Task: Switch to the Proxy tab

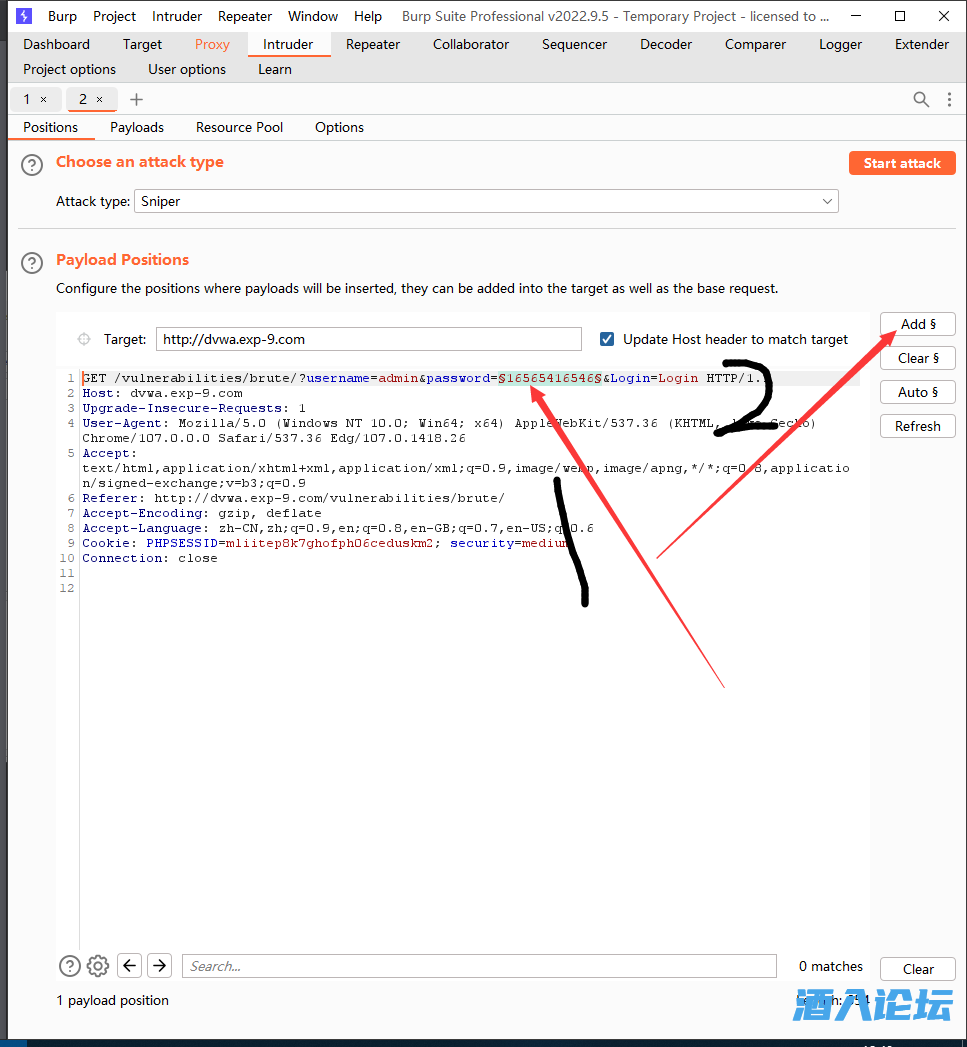Action: [x=212, y=44]
